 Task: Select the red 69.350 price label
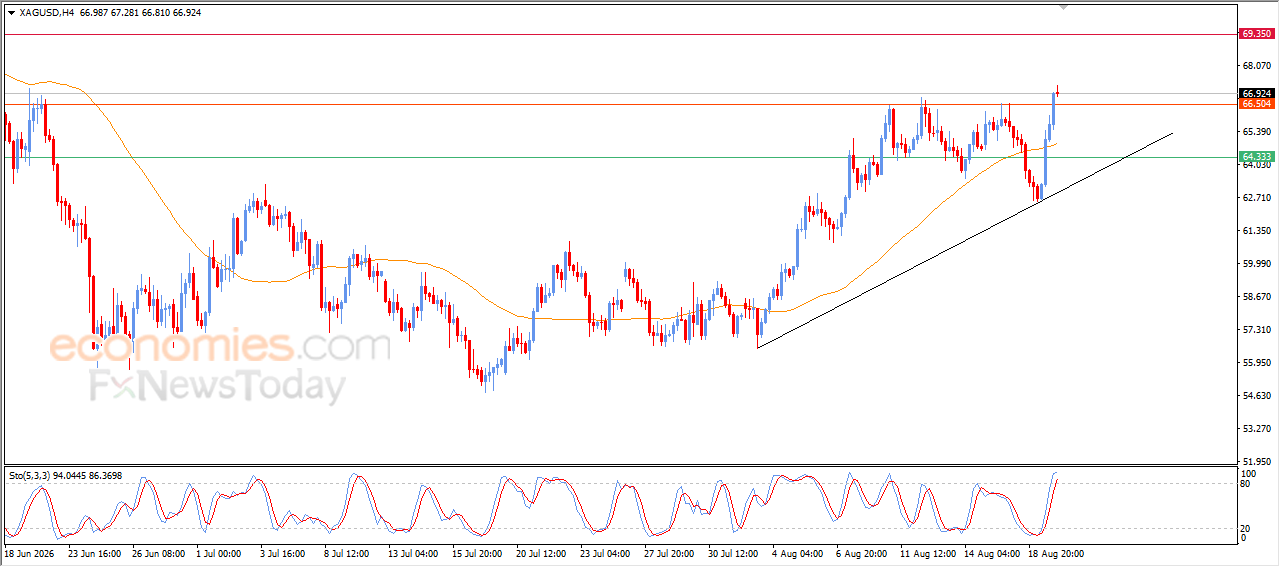(x=1256, y=34)
